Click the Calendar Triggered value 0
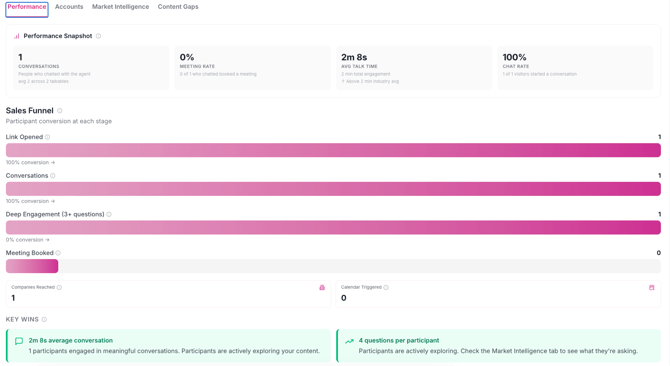This screenshot has height=366, width=670. pyautogui.click(x=344, y=298)
